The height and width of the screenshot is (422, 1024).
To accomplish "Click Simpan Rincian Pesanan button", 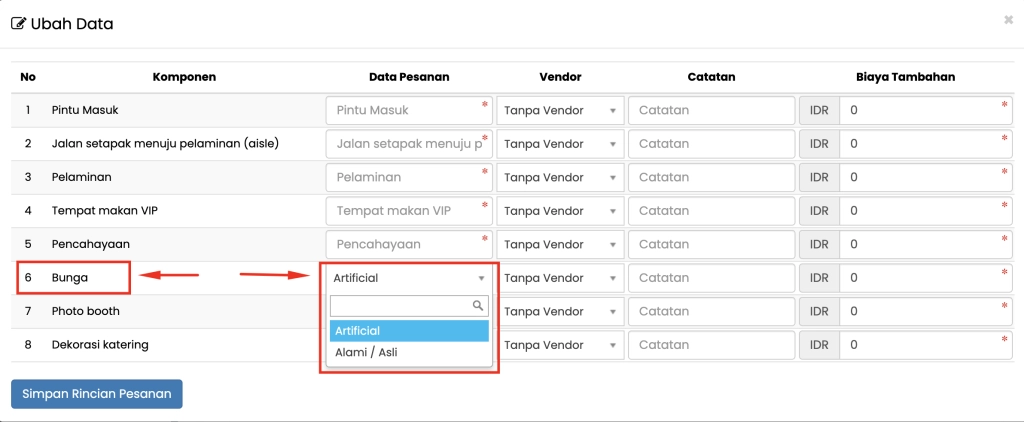I will click(x=97, y=394).
